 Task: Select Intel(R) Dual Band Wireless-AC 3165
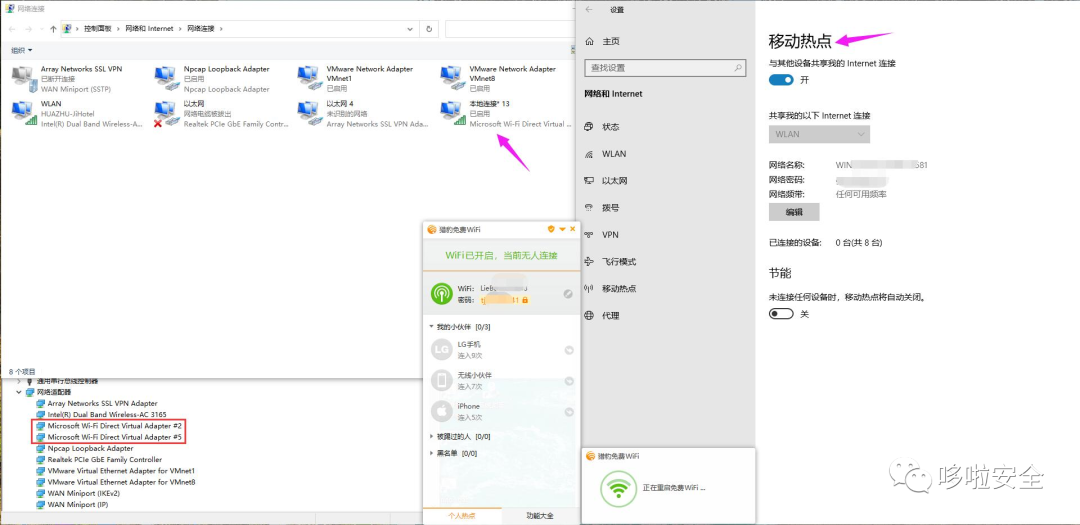(107, 415)
